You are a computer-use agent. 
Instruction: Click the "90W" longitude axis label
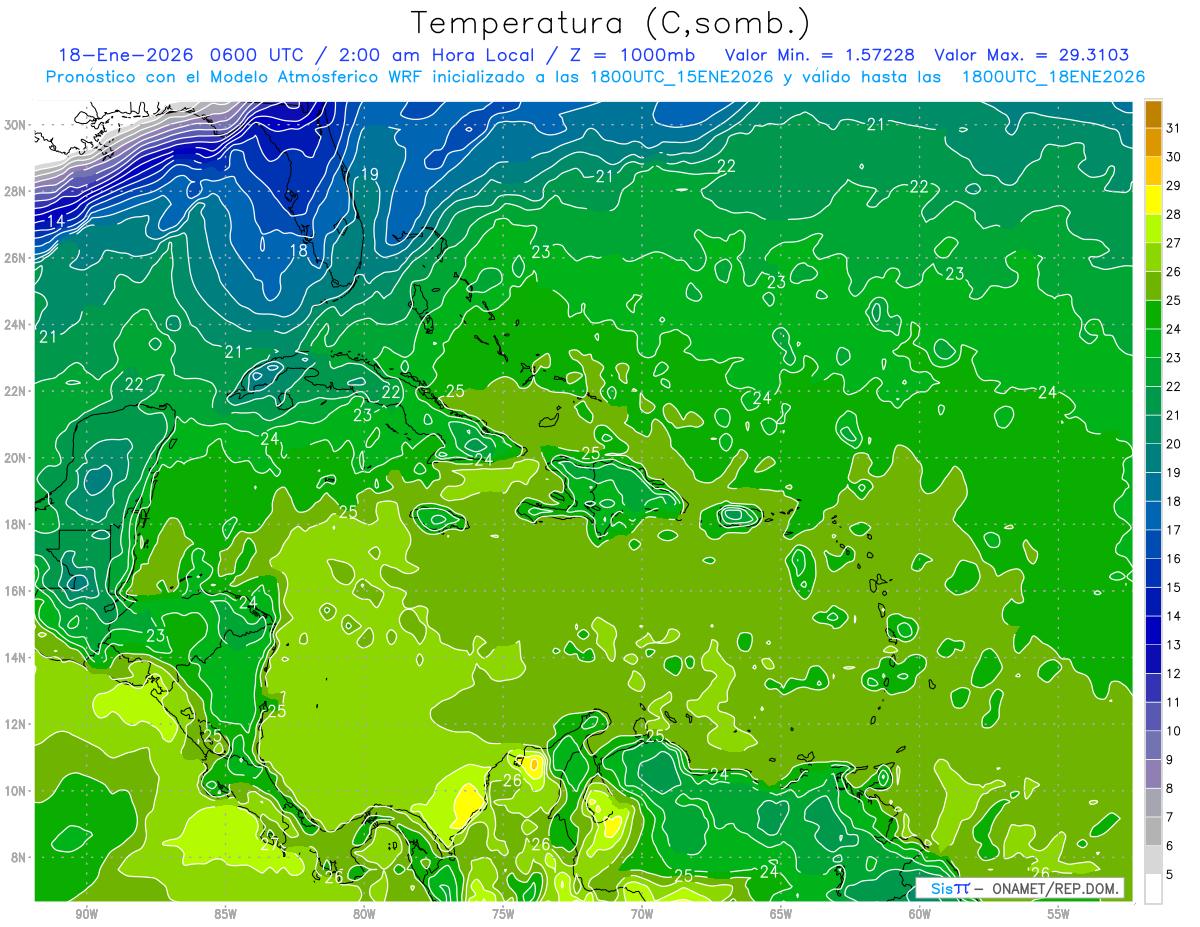pyautogui.click(x=87, y=914)
